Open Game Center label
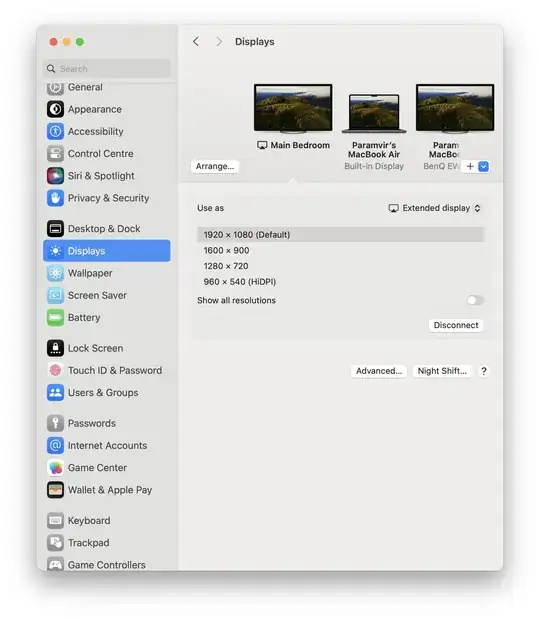The image size is (540, 619). click(98, 468)
